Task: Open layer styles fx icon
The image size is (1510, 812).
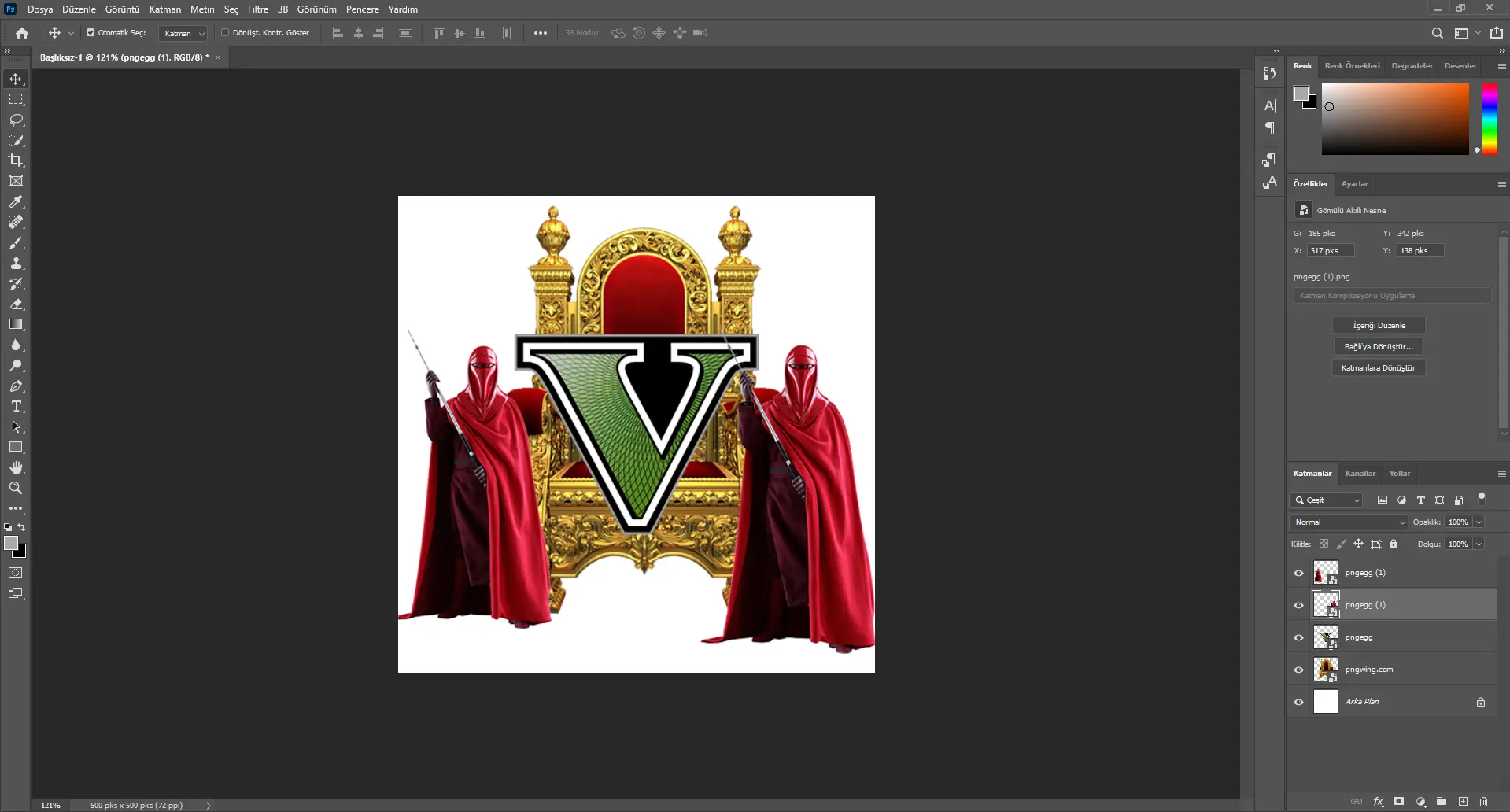Action: [x=1378, y=802]
